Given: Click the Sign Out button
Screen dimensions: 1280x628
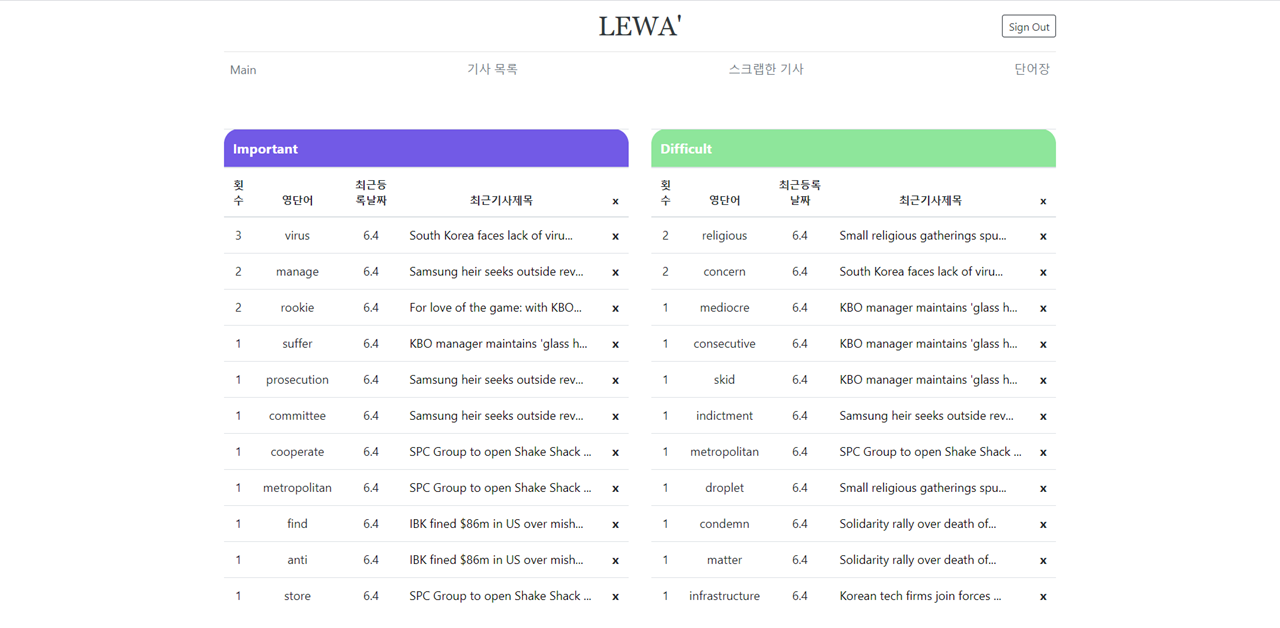Looking at the screenshot, I should click(1028, 26).
